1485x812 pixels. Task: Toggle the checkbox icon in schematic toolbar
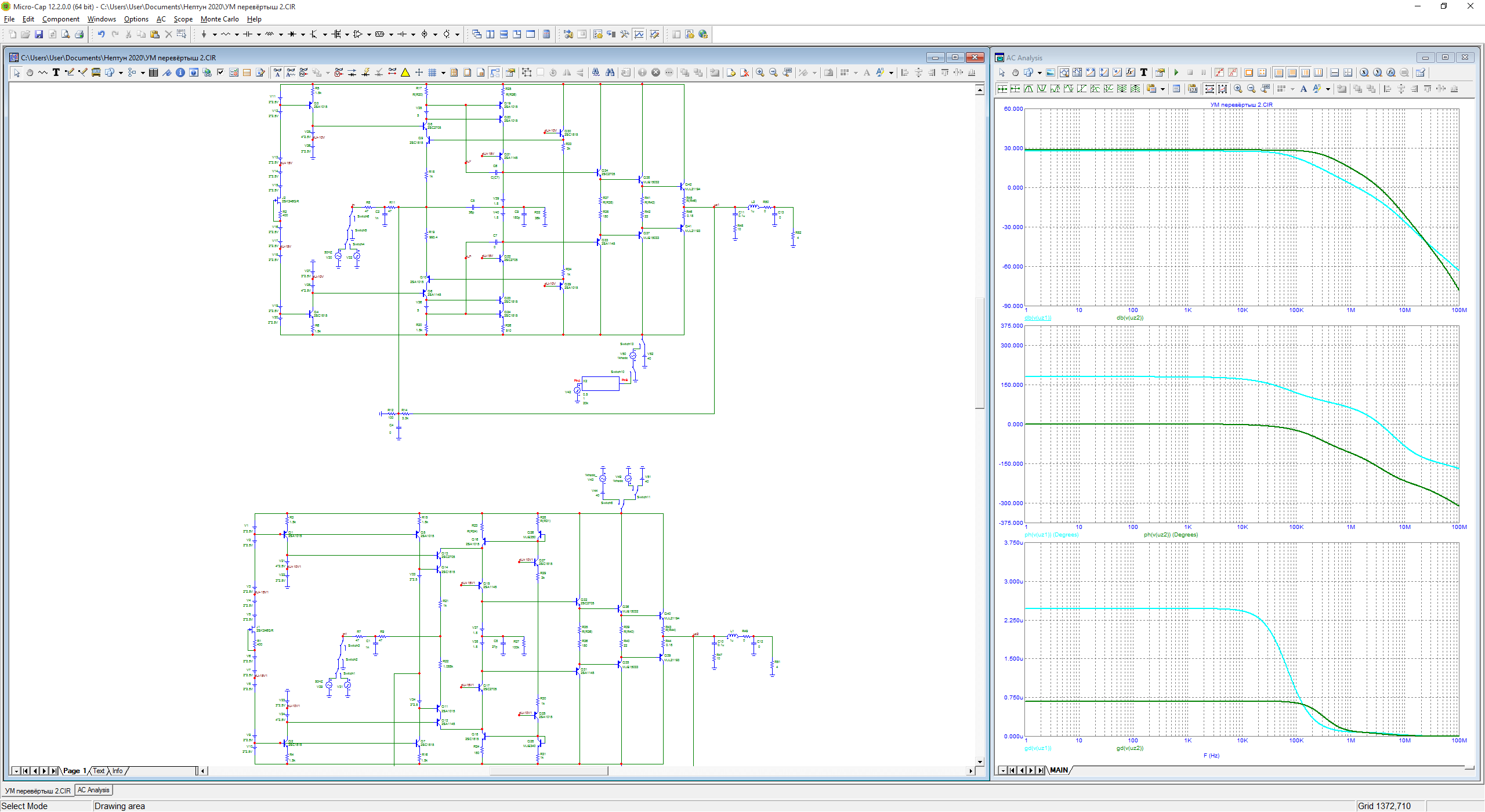click(x=220, y=72)
